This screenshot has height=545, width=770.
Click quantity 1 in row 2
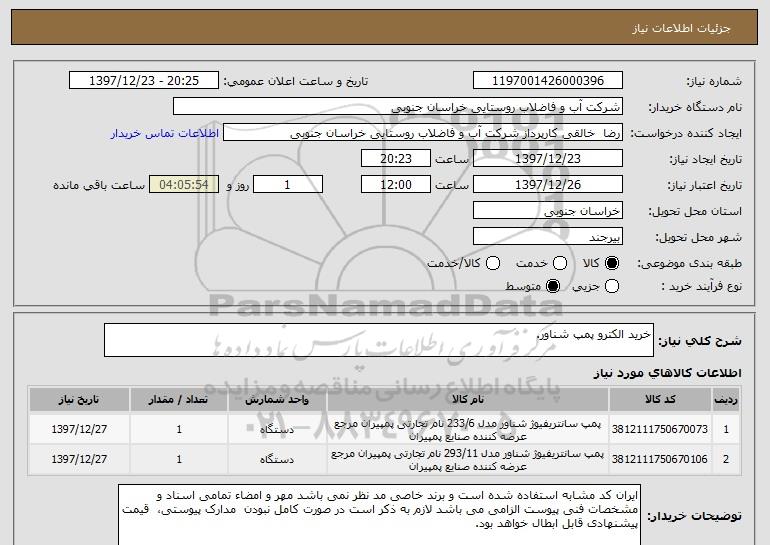coord(179,459)
